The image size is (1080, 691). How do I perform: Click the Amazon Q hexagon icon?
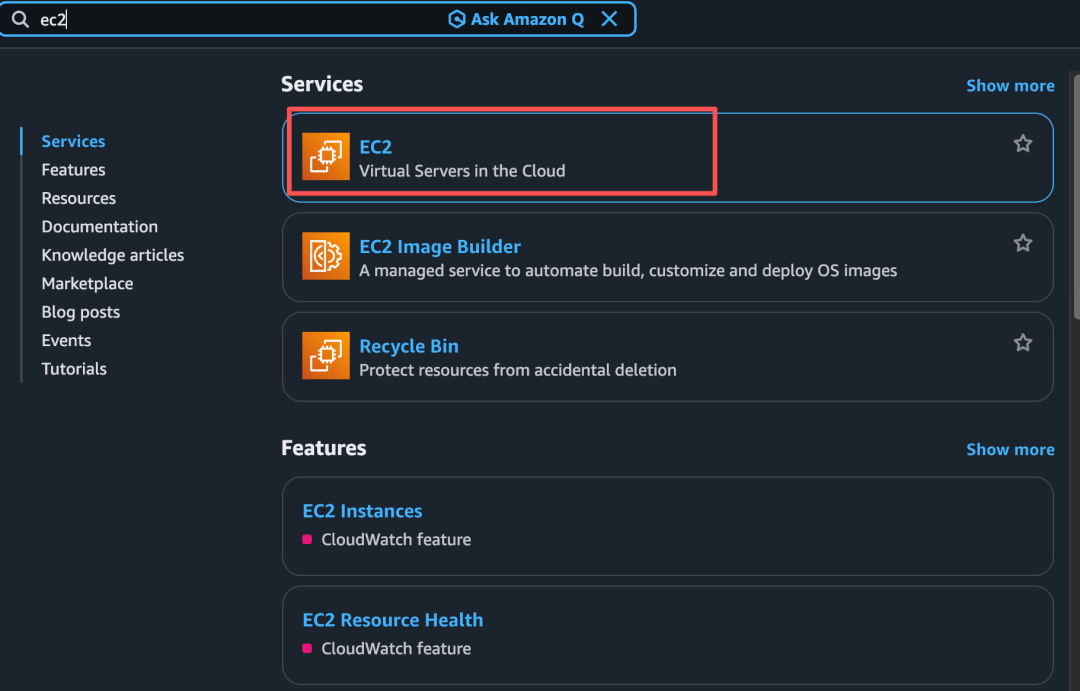[x=457, y=19]
